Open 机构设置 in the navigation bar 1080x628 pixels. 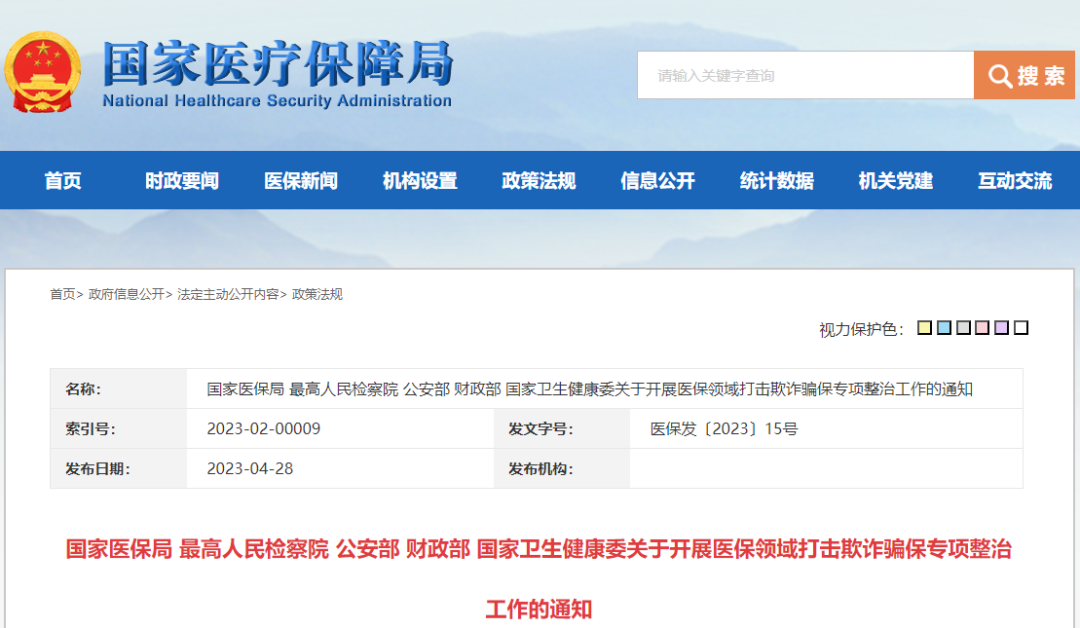[420, 180]
